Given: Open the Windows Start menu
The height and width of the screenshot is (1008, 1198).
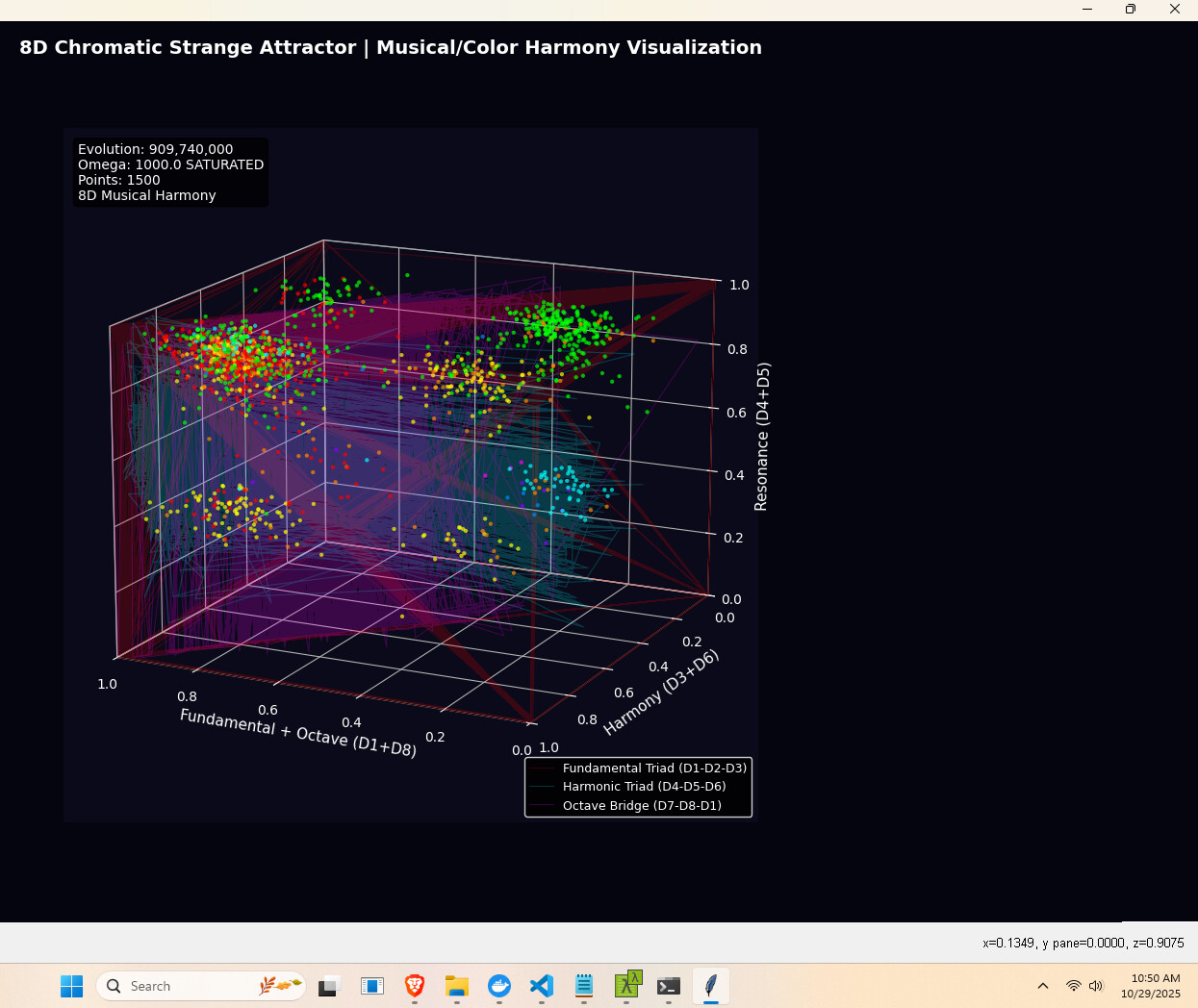Looking at the screenshot, I should (x=72, y=986).
